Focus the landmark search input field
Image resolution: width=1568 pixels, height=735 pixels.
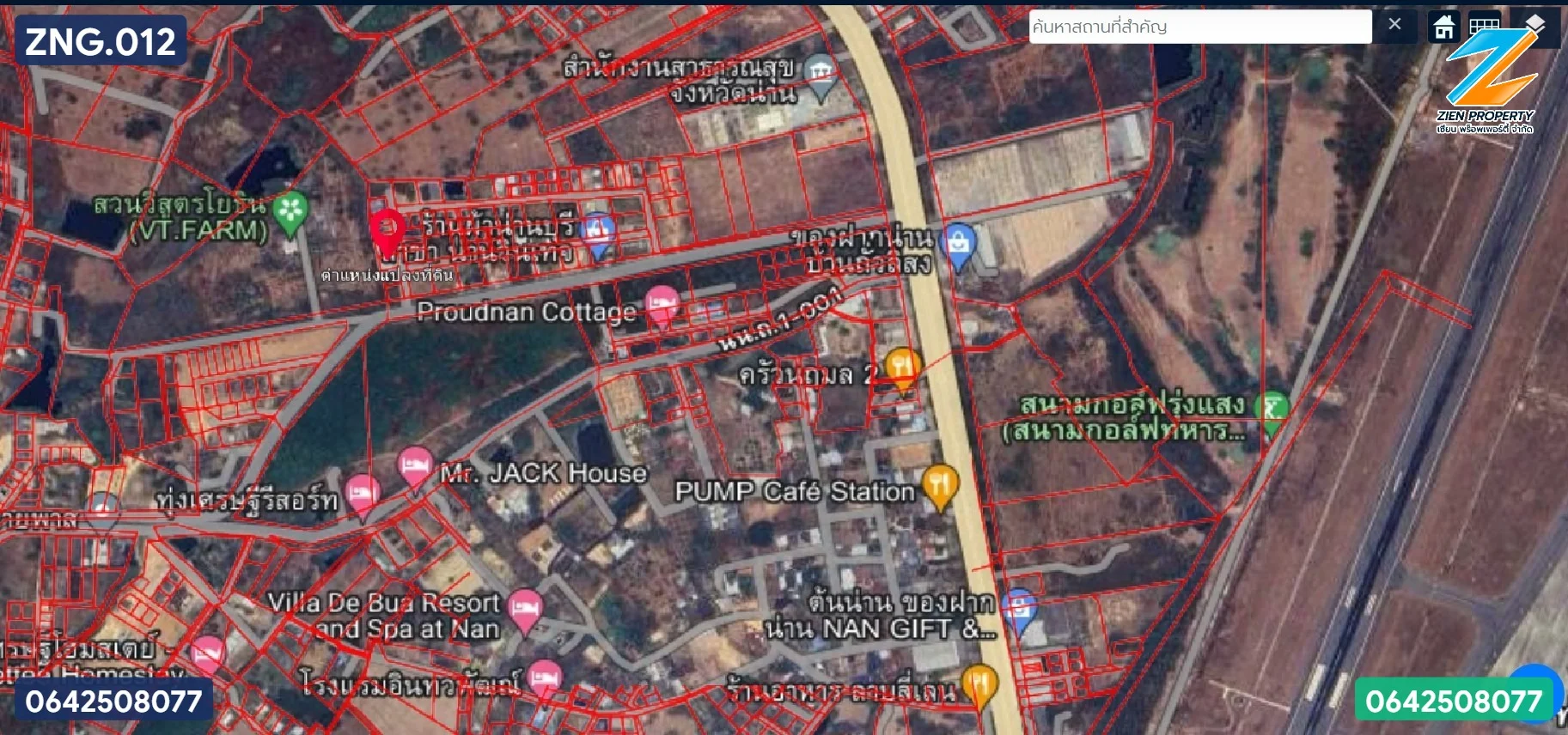[x=1199, y=27]
